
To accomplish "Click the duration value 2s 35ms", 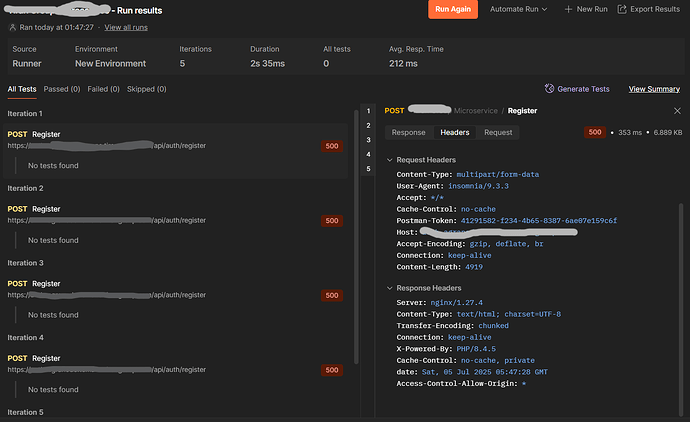I will 268,64.
